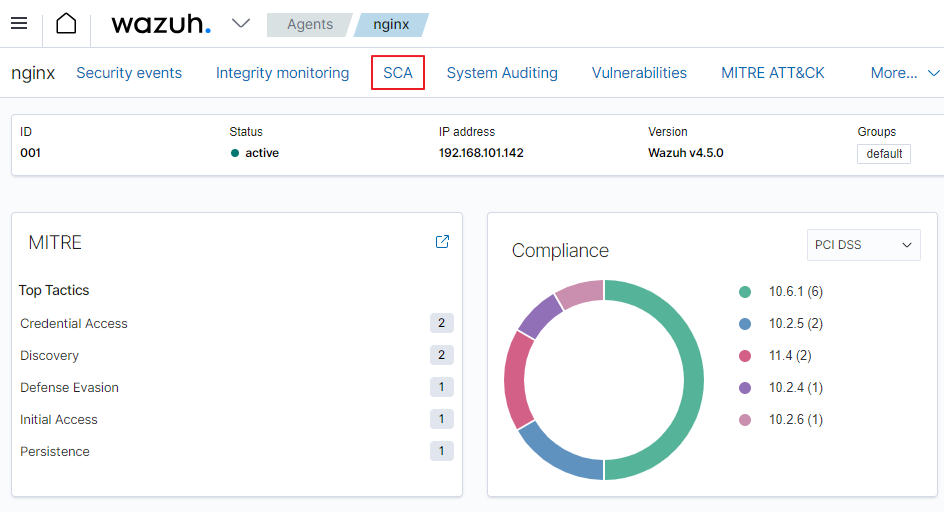This screenshot has height=512, width=944.
Task: Open the Agents breadcrumb
Action: [309, 25]
